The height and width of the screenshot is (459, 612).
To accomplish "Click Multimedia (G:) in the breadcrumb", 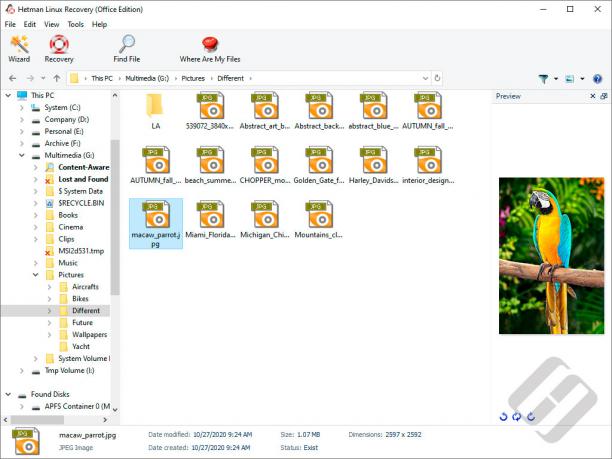I will point(147,78).
